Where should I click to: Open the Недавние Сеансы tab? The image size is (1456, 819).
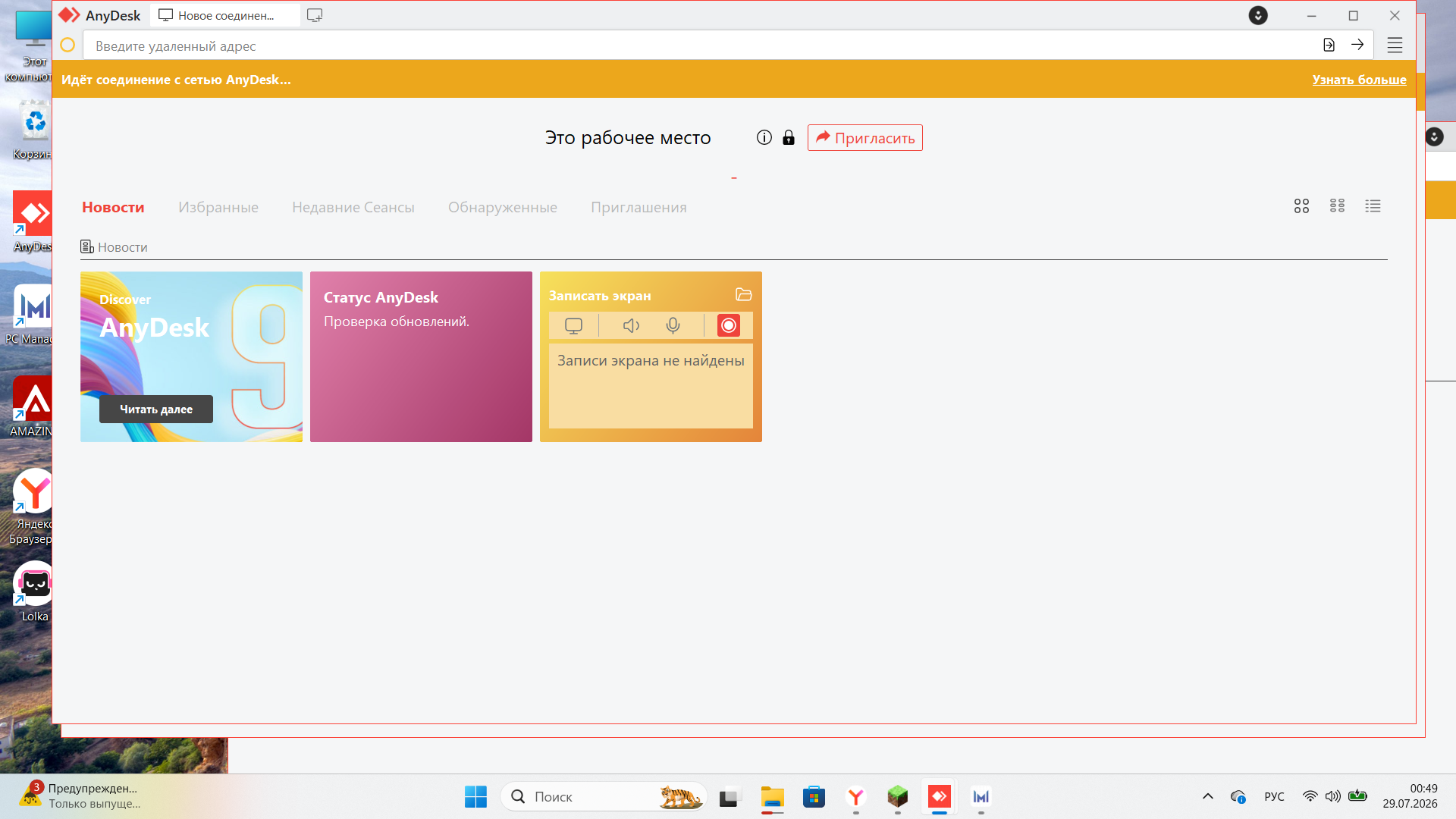pos(353,207)
